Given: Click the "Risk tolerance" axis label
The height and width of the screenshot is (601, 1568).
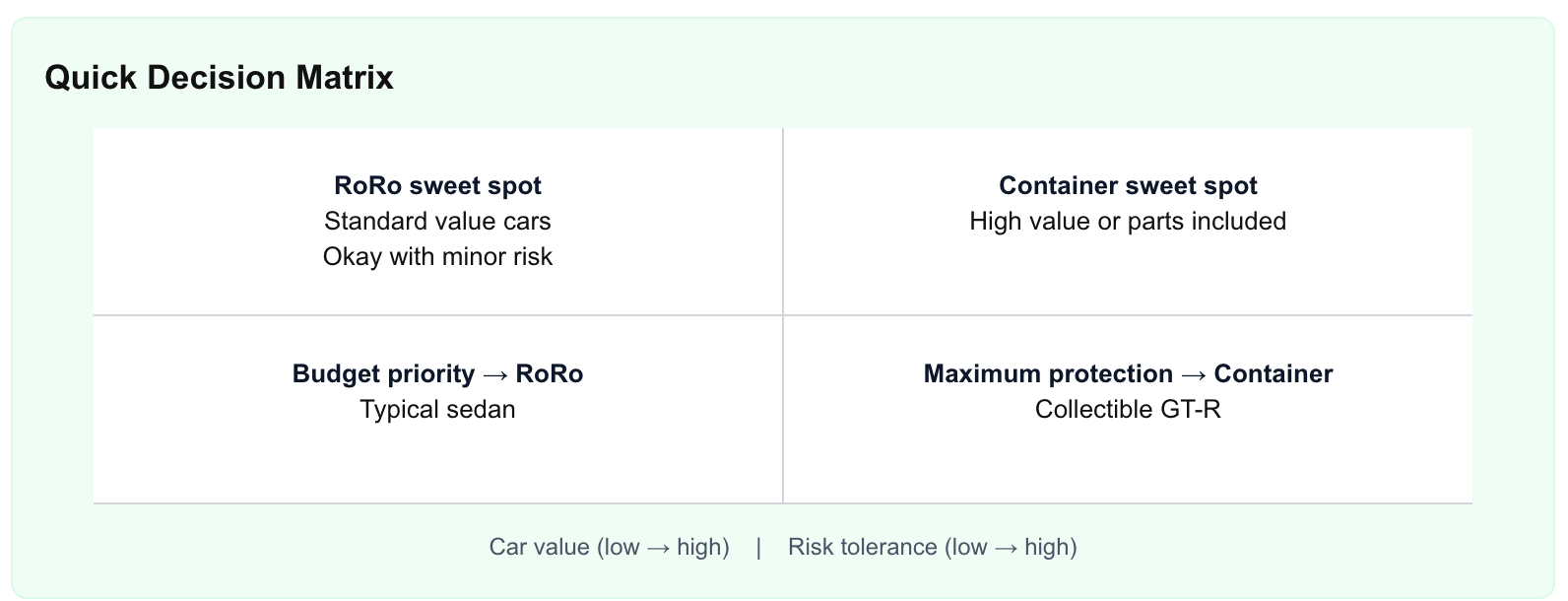Looking at the screenshot, I should point(863,547).
